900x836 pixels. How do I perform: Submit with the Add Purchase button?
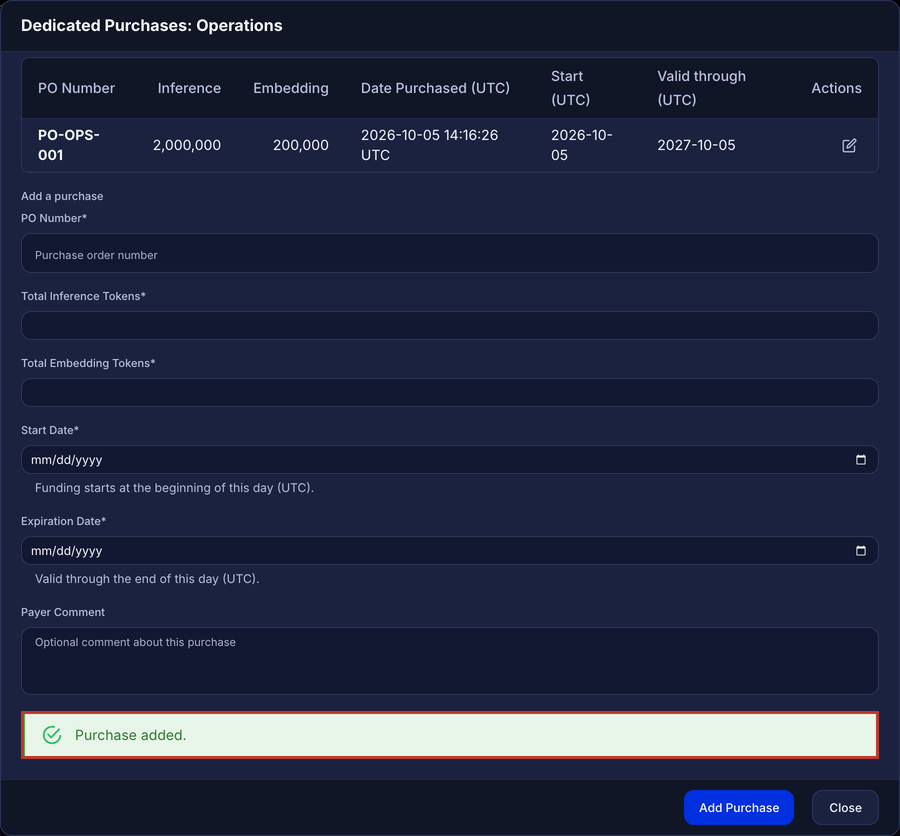(739, 807)
